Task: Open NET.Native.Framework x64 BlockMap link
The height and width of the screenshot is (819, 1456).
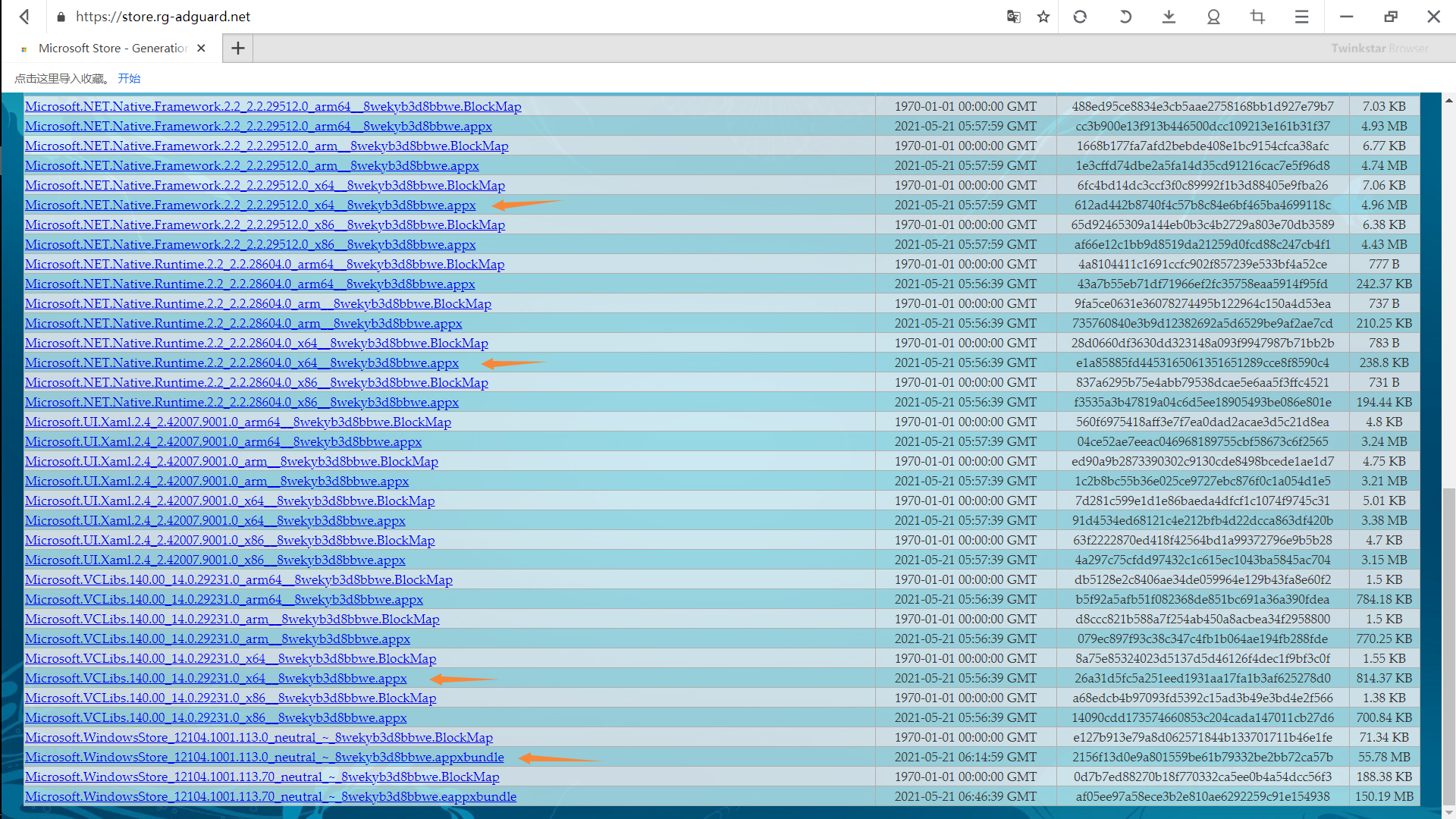Action: pos(265,185)
